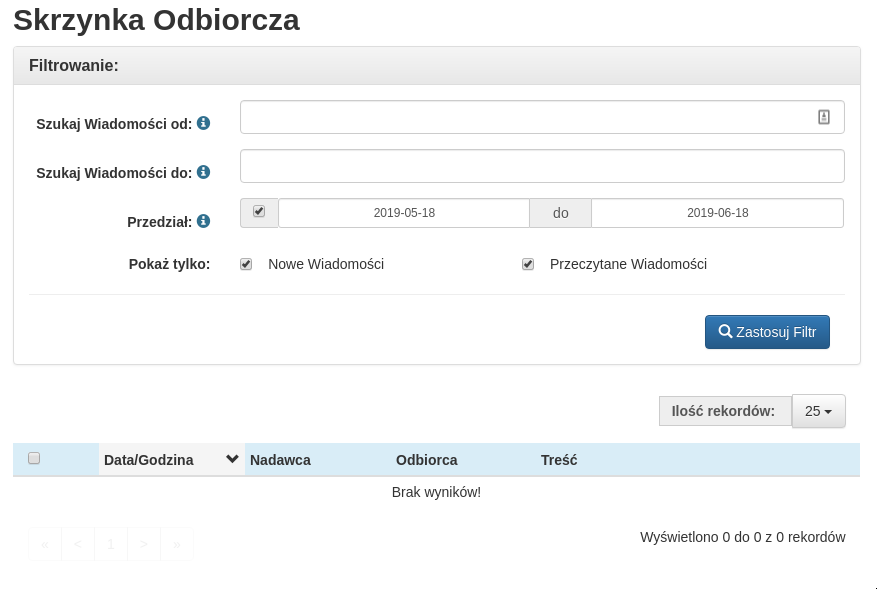Click info icon beside 'Szukaj Wiadomości do'
877x589 pixels.
(x=203, y=172)
